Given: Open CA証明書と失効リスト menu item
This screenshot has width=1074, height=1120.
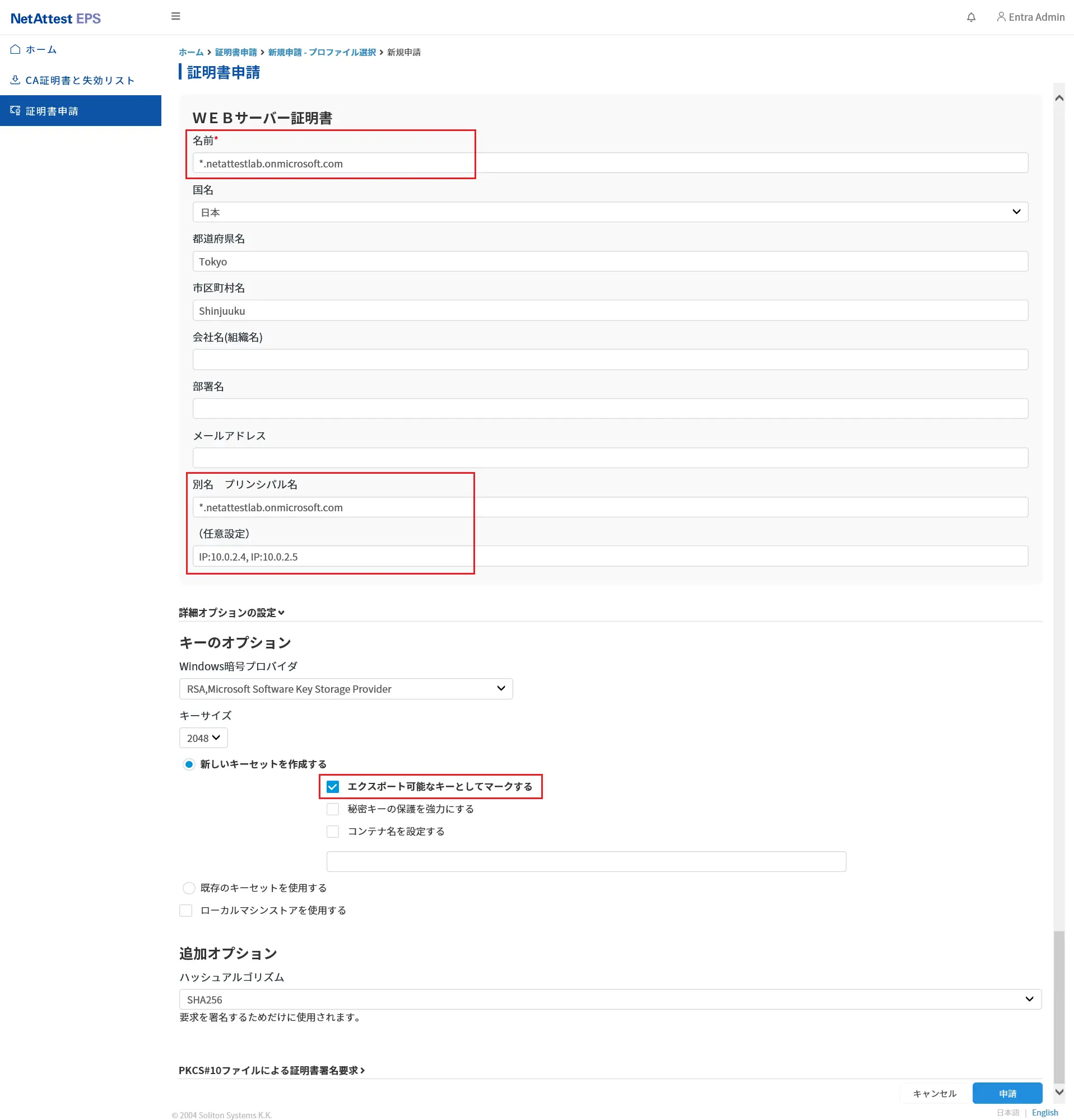Looking at the screenshot, I should 80,81.
